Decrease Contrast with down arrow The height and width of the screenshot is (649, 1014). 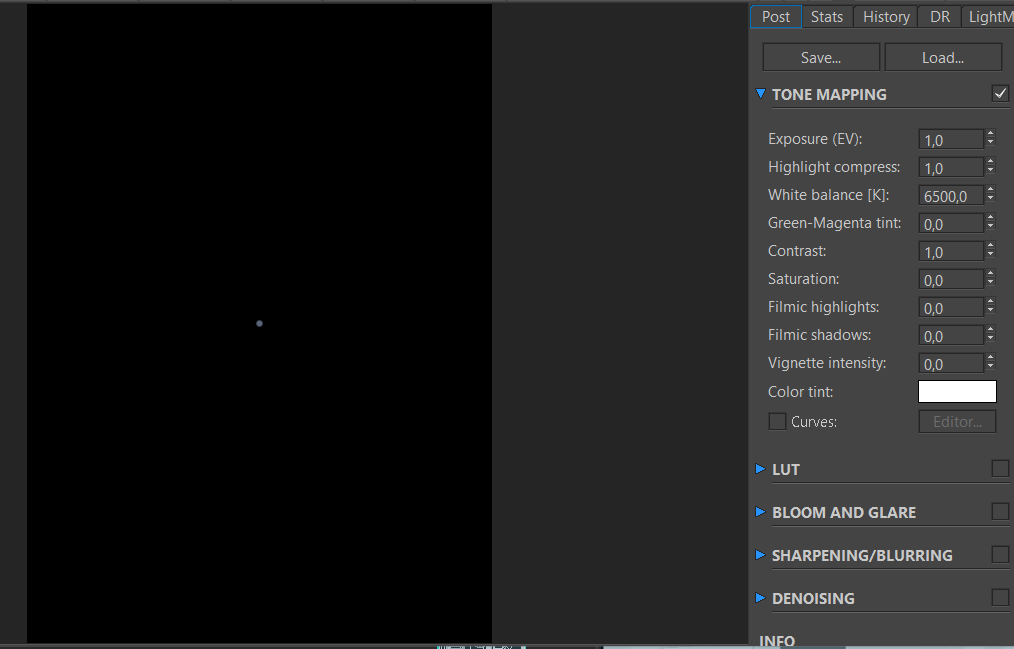click(990, 255)
